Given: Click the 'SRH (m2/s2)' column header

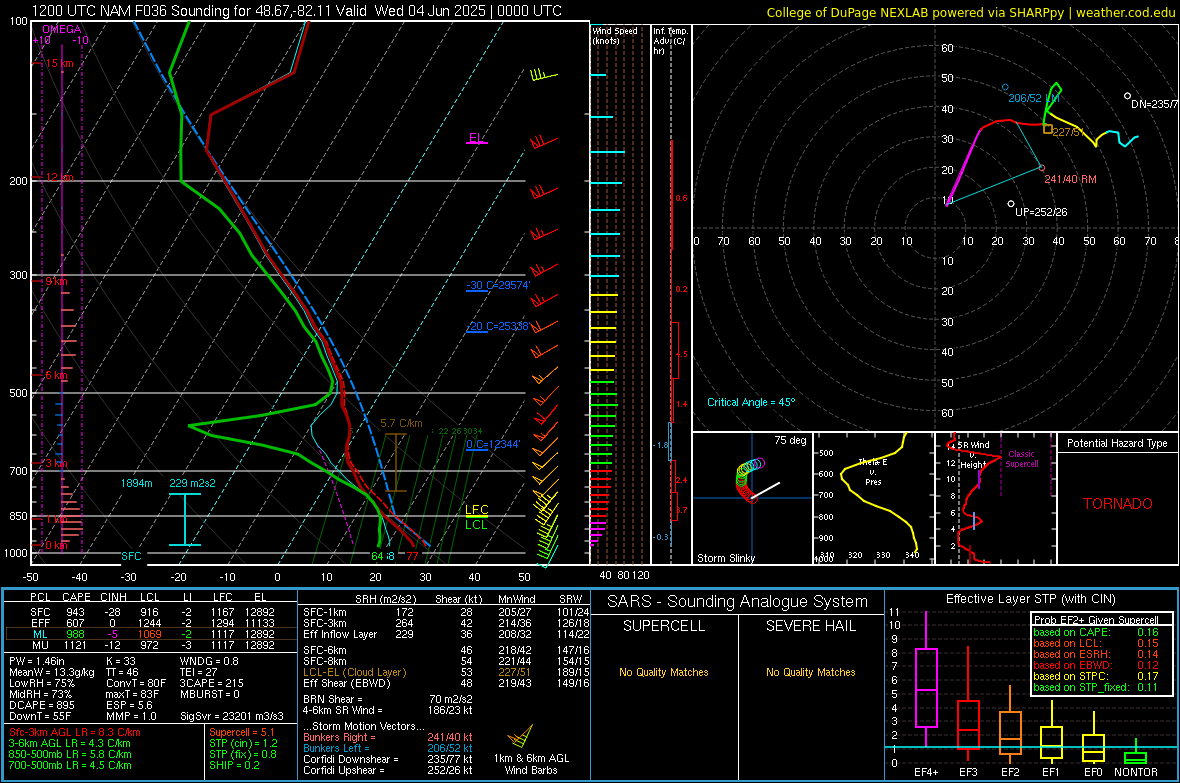Looking at the screenshot, I should point(386,599).
